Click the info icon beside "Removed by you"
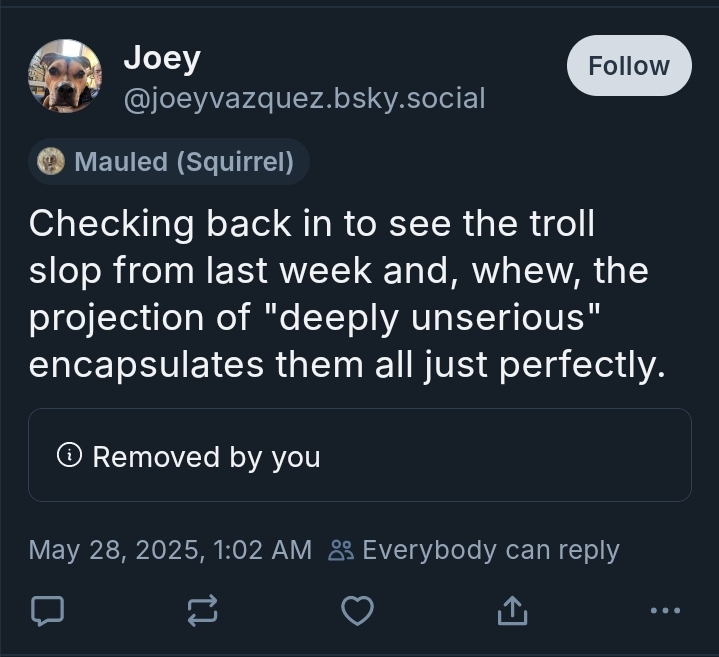719x657 pixels. pyautogui.click(x=69, y=456)
